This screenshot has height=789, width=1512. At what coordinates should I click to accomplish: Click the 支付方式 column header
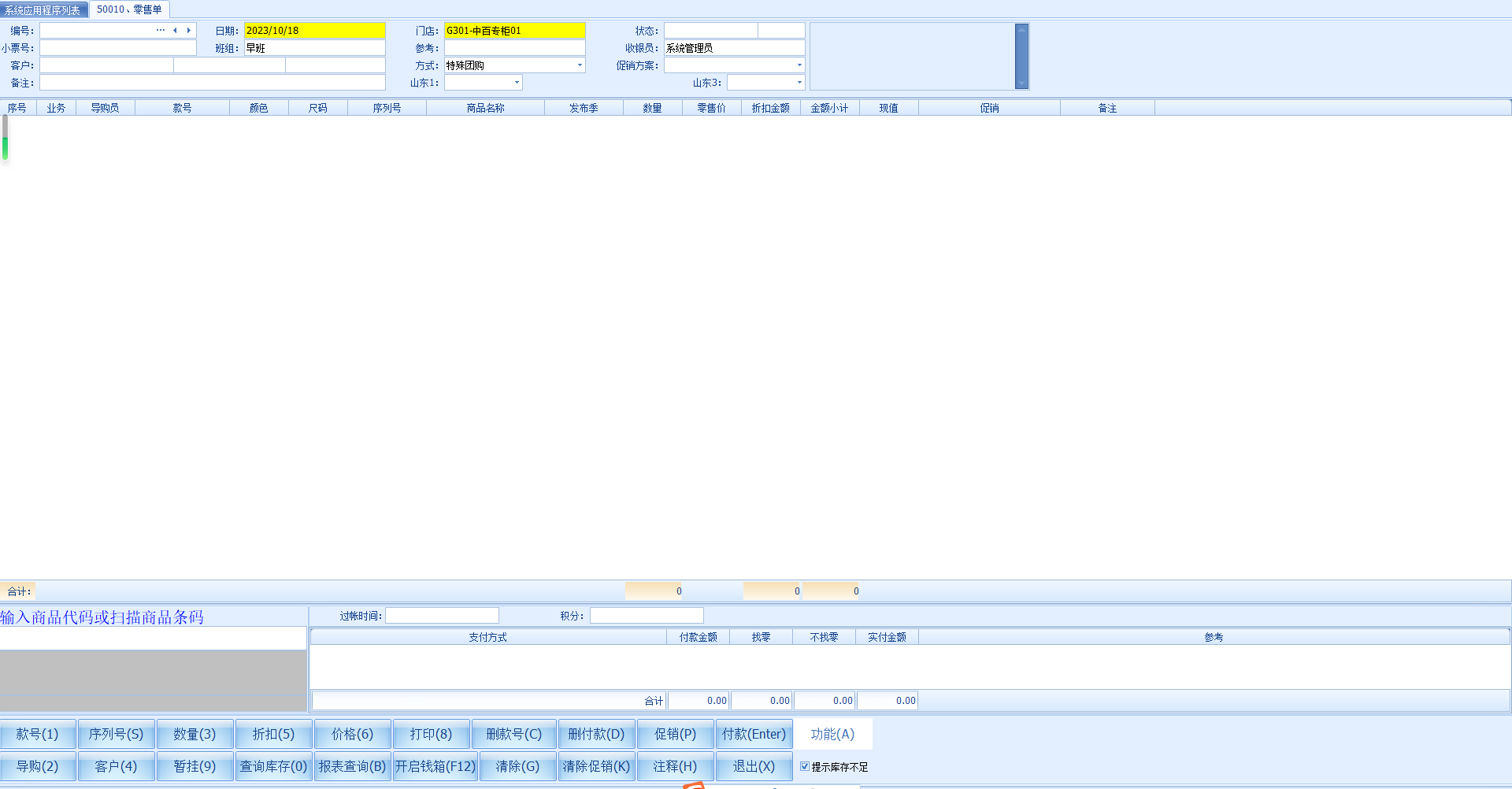click(x=488, y=637)
